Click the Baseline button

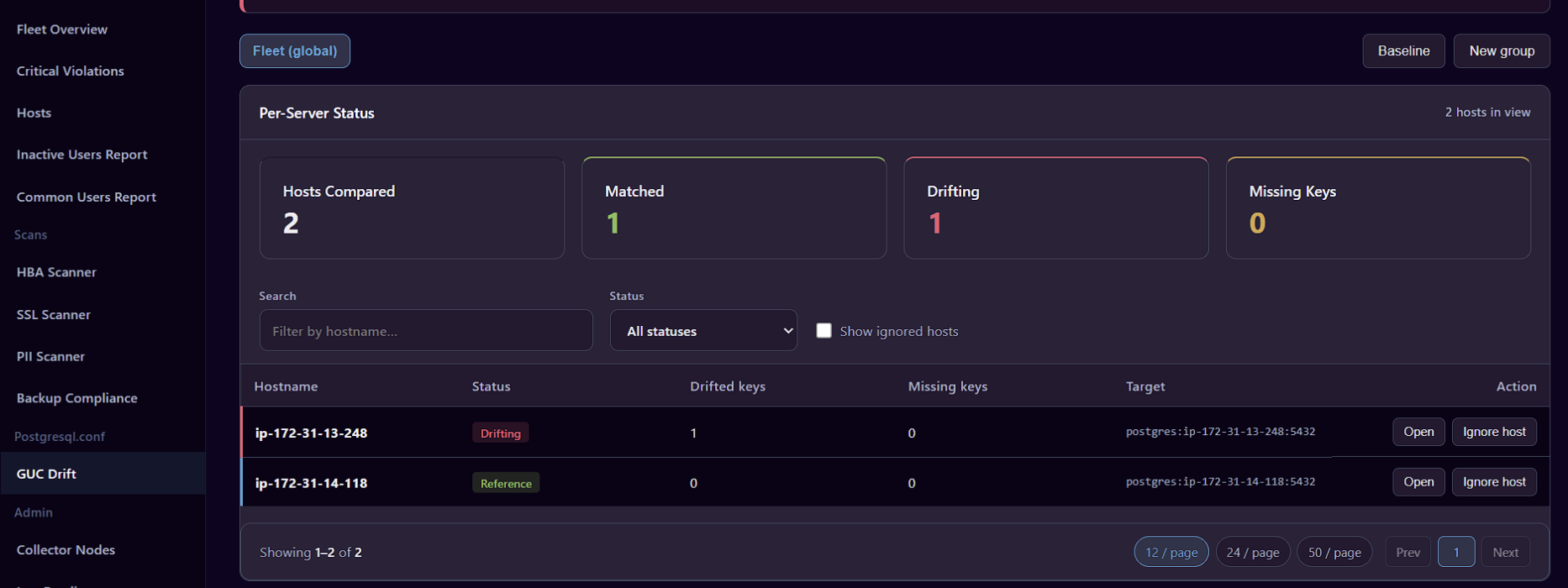click(x=1403, y=51)
